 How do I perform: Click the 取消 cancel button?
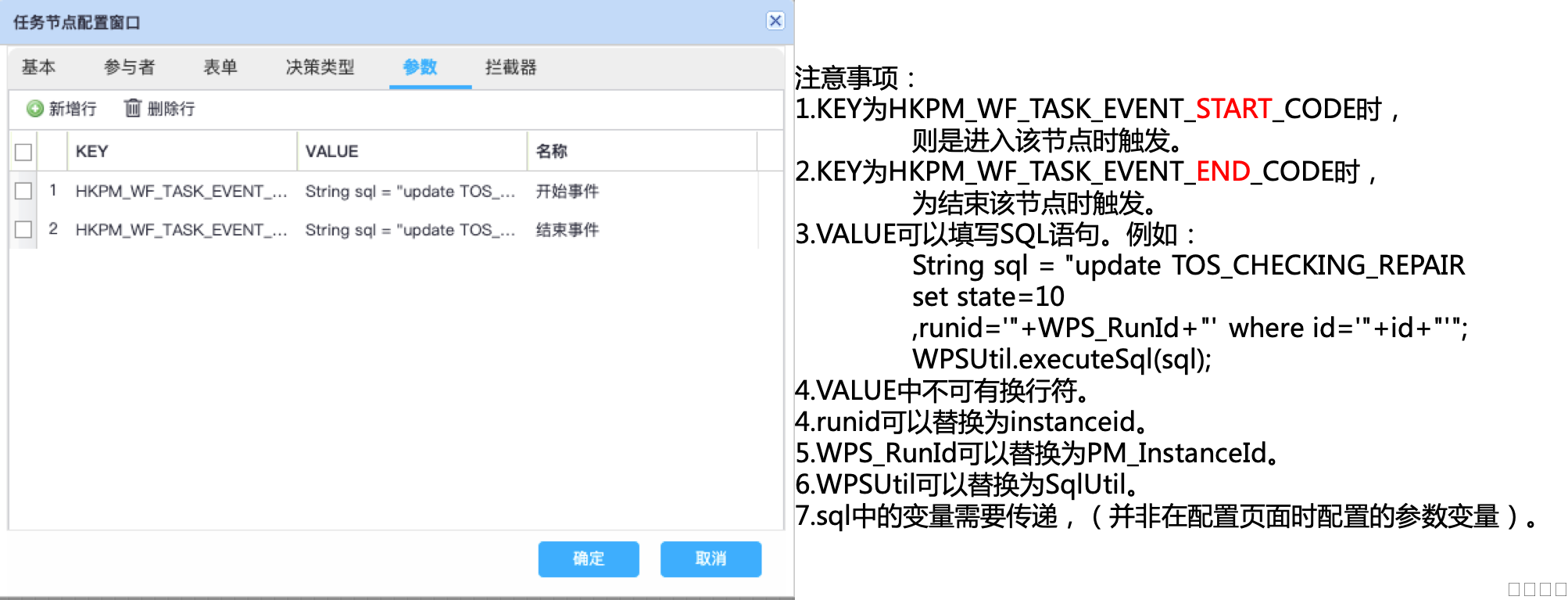[x=711, y=559]
